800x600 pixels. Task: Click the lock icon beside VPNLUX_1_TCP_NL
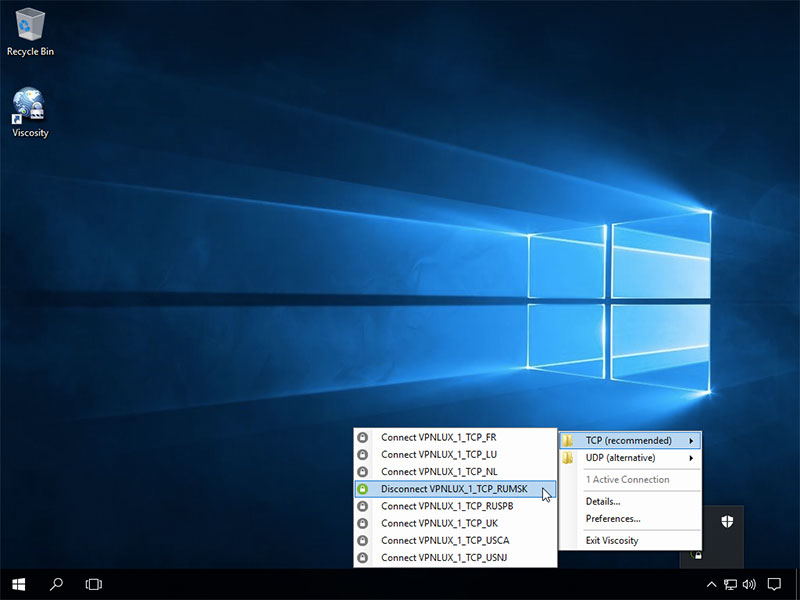click(363, 471)
